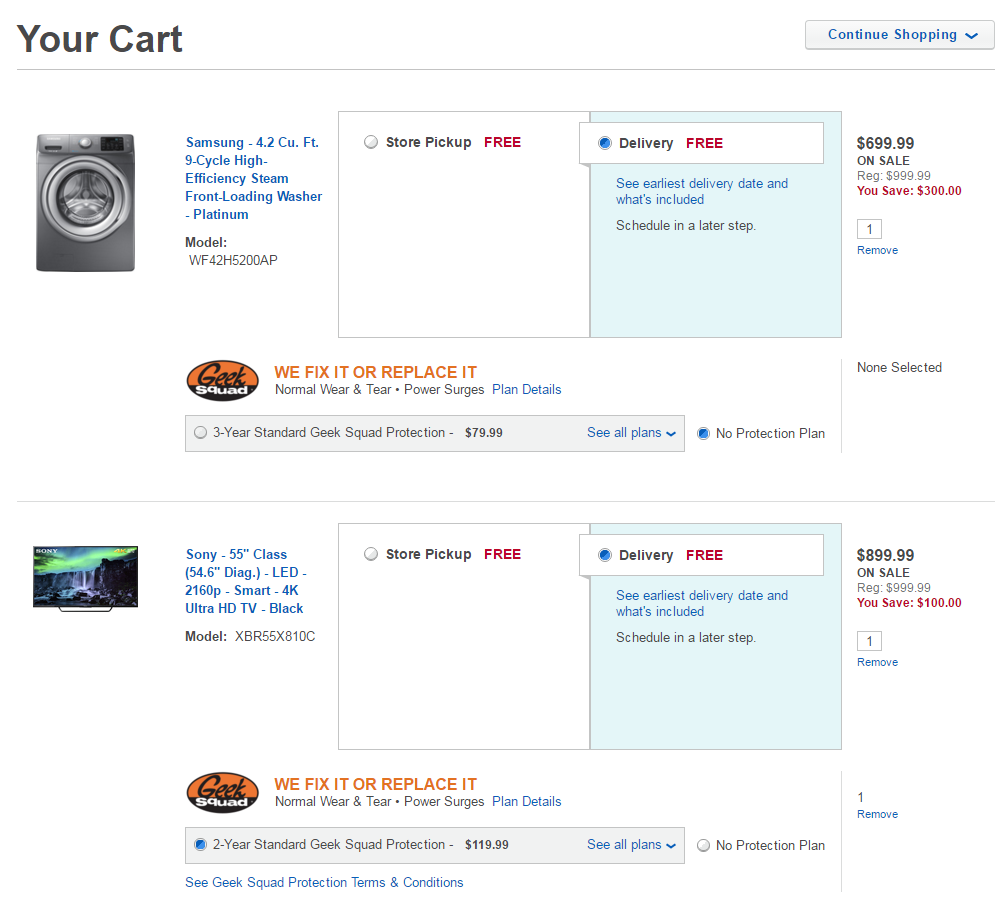
Task: Select Store Pickup for the Sony TV
Action: 371,554
